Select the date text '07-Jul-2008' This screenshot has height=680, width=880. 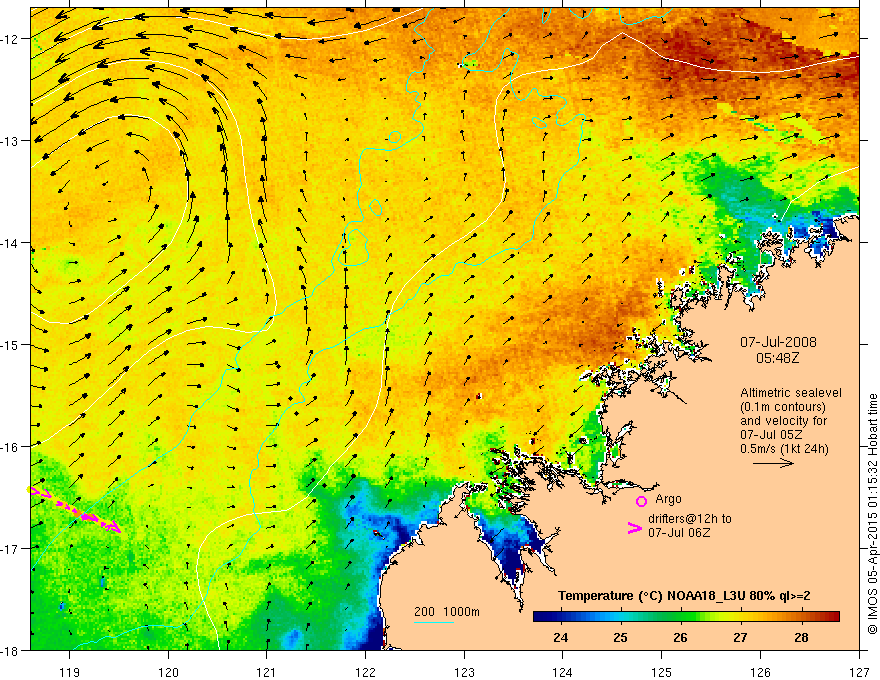[778, 342]
